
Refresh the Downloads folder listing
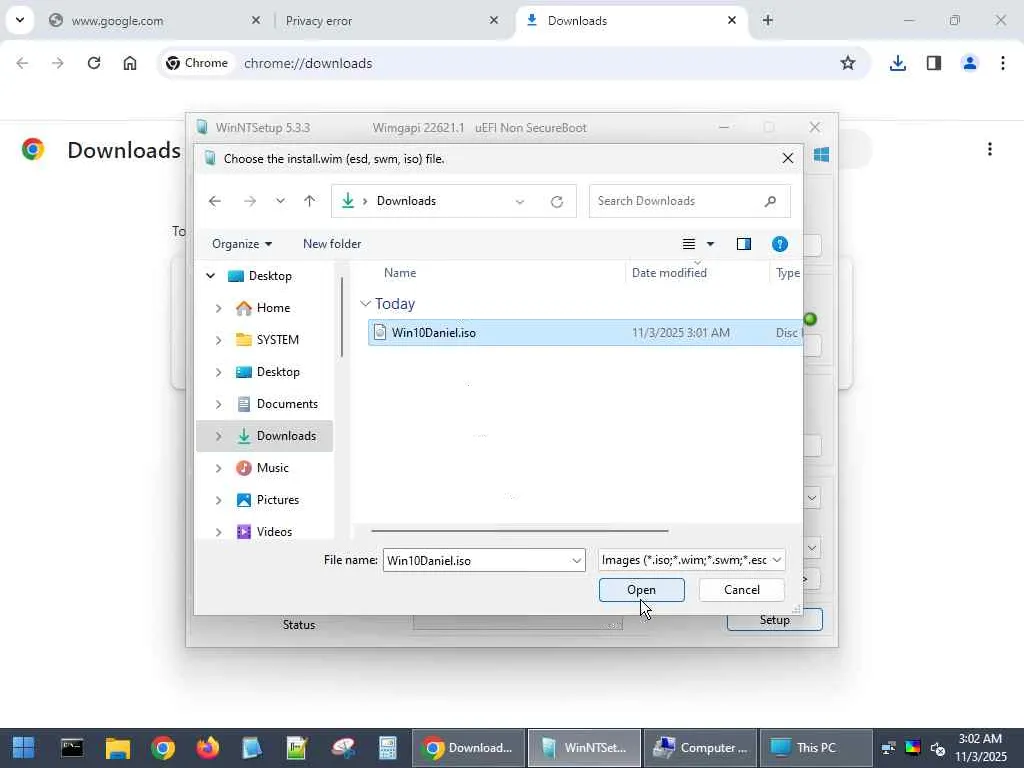coord(556,202)
